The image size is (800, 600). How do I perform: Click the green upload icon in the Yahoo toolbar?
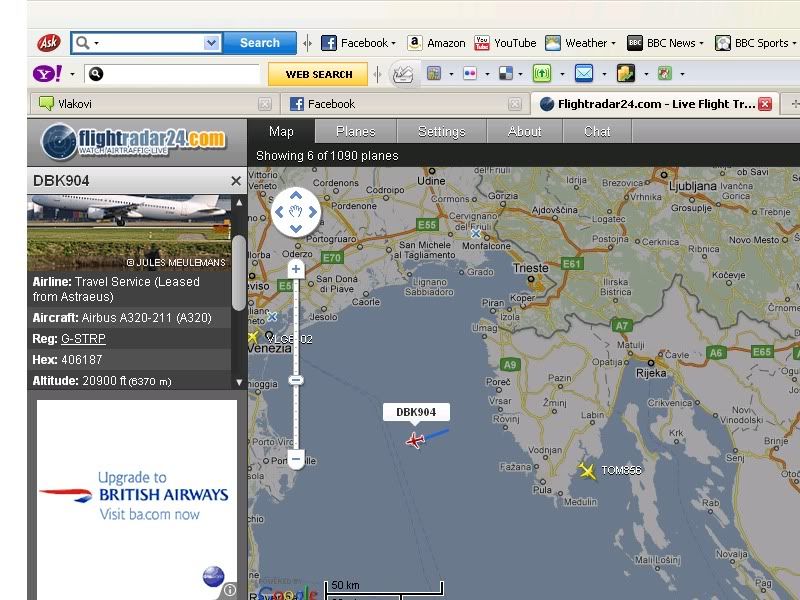pos(542,73)
